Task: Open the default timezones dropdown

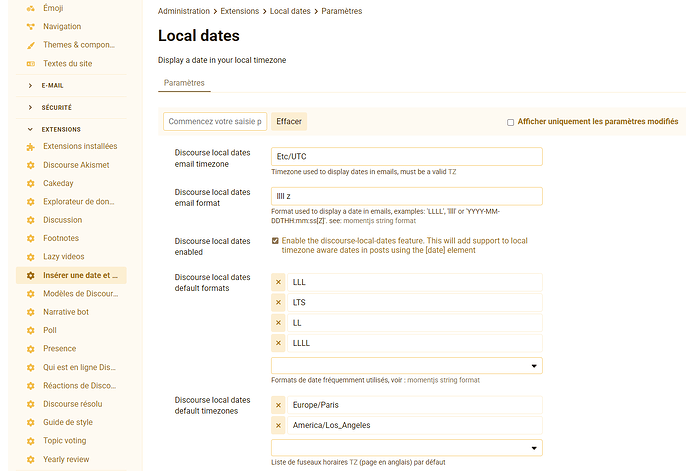Action: point(407,448)
